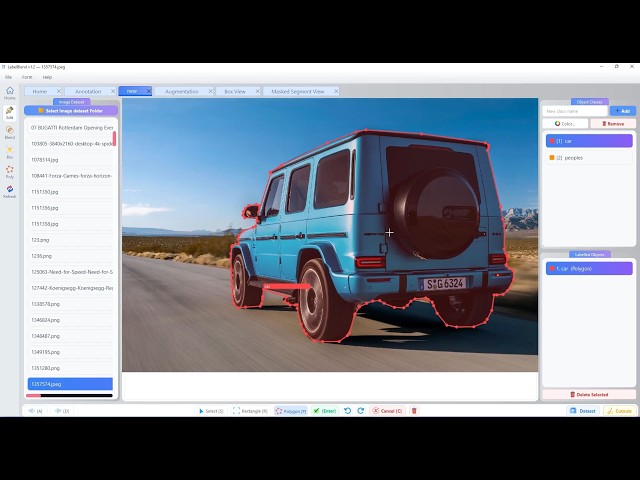Open the Cutouts button
This screenshot has height=480, width=640.
619,411
